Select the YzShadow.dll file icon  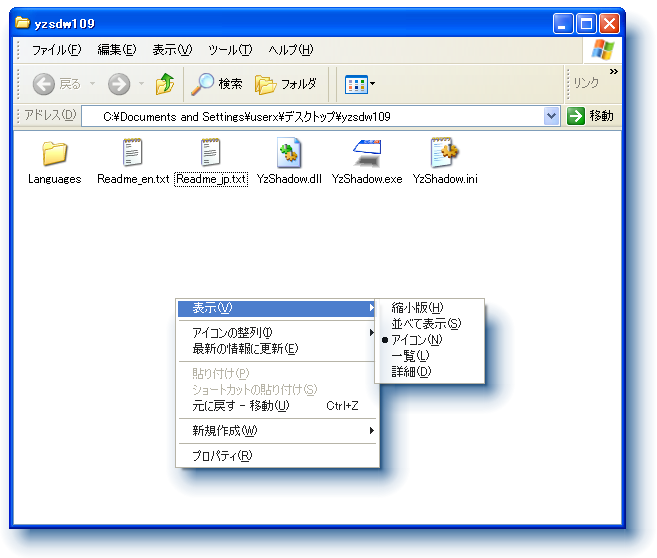coord(289,152)
